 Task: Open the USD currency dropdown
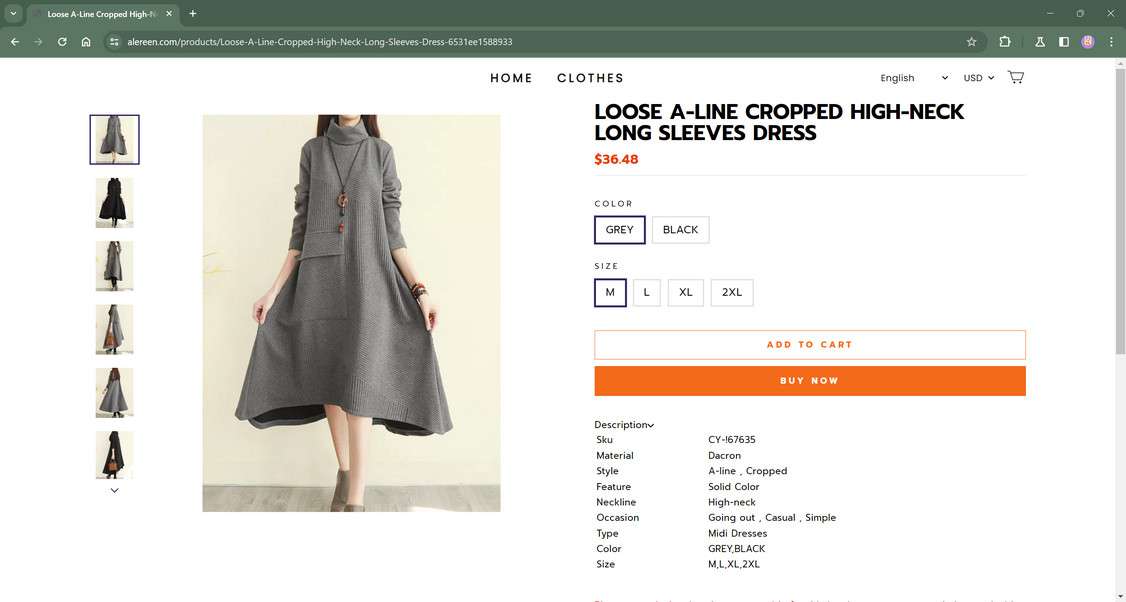coord(977,77)
